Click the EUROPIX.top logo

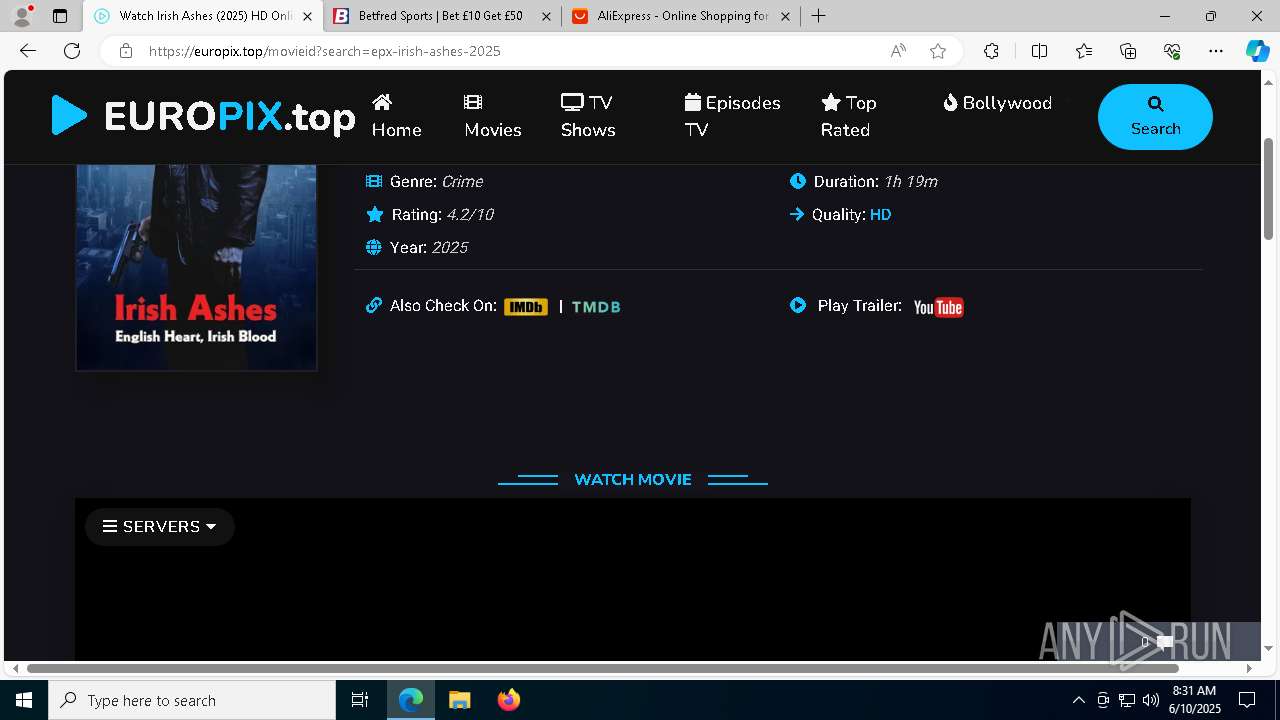click(x=203, y=116)
